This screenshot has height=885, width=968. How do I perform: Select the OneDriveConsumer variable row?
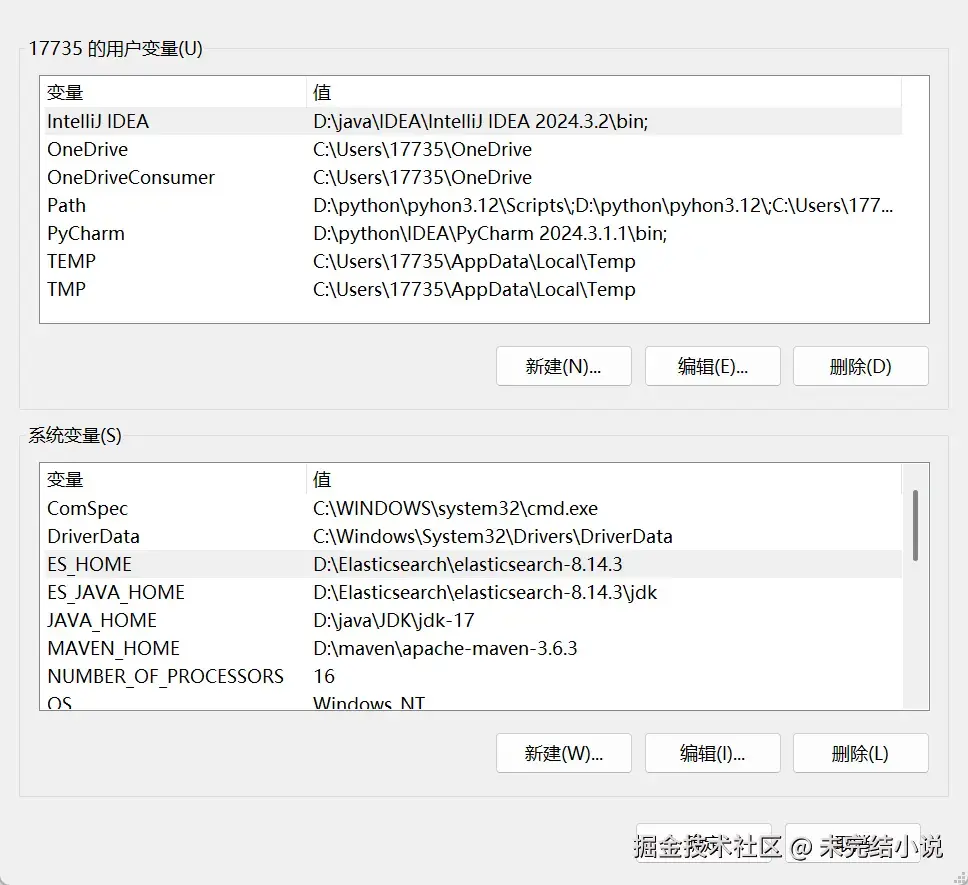tap(131, 177)
